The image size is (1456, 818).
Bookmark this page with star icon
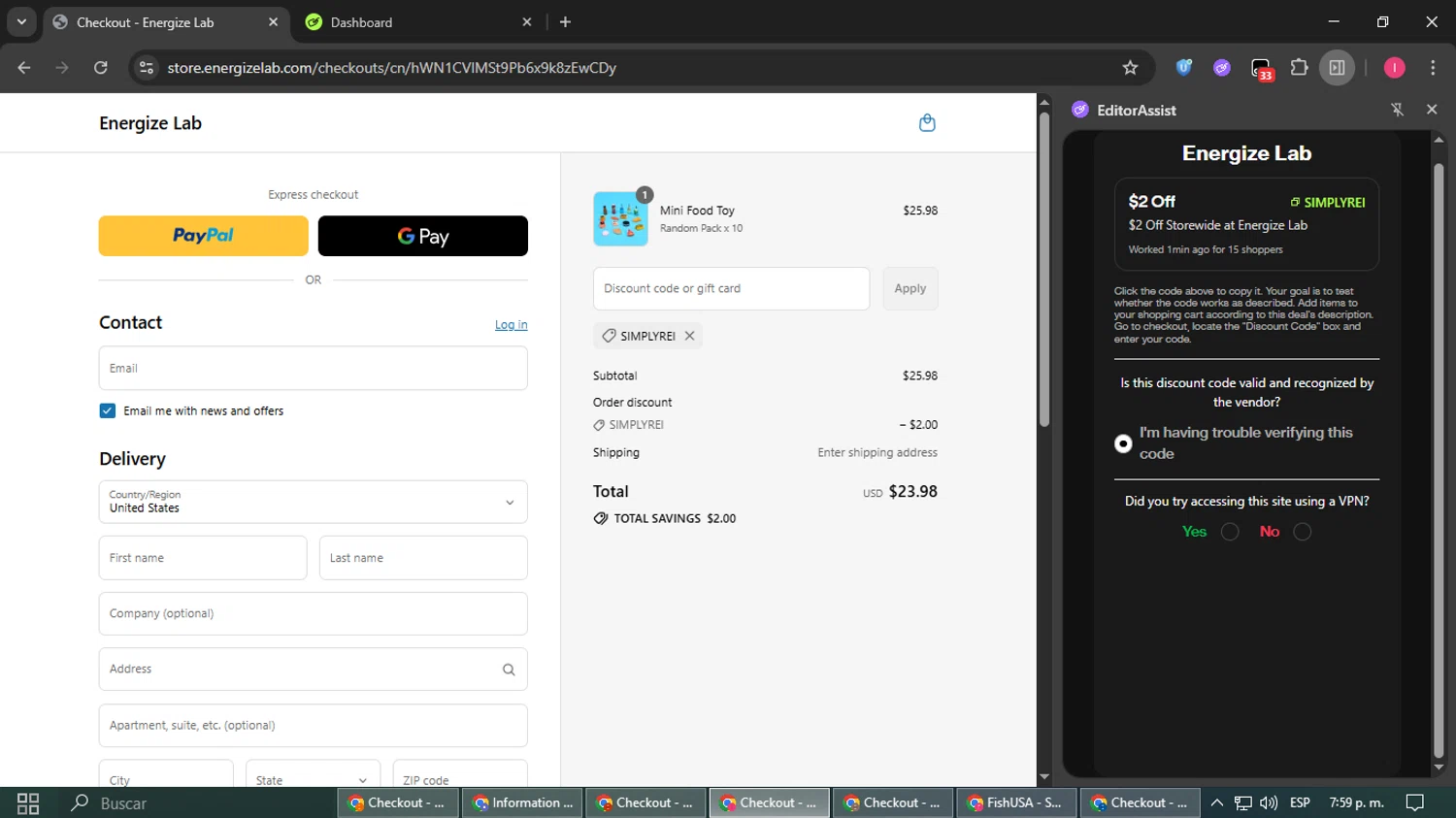1130,67
